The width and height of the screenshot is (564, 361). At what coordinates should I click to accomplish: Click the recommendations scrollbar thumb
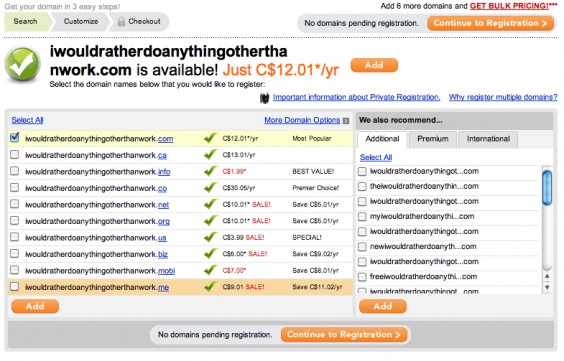[x=547, y=188]
